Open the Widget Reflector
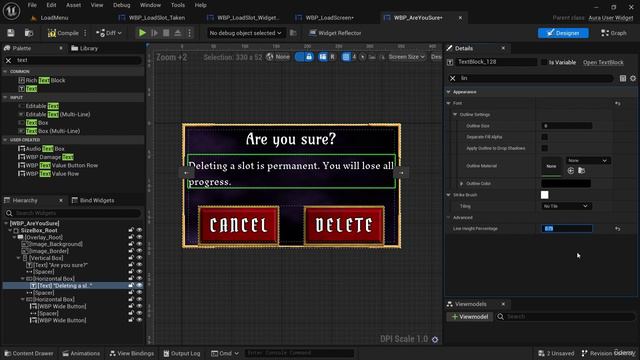The image size is (640, 360). point(335,33)
